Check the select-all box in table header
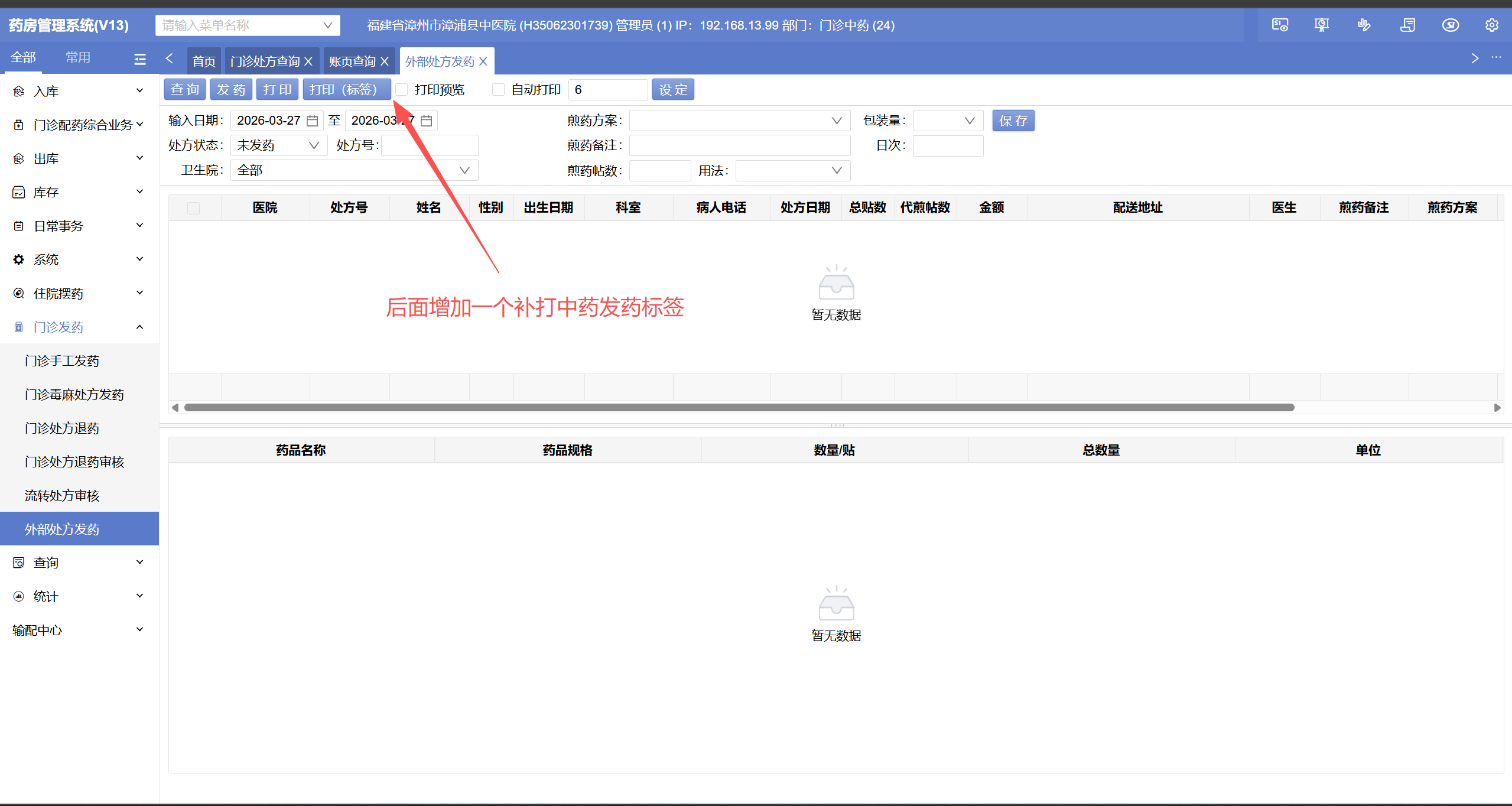This screenshot has width=1512, height=806. (x=193, y=208)
